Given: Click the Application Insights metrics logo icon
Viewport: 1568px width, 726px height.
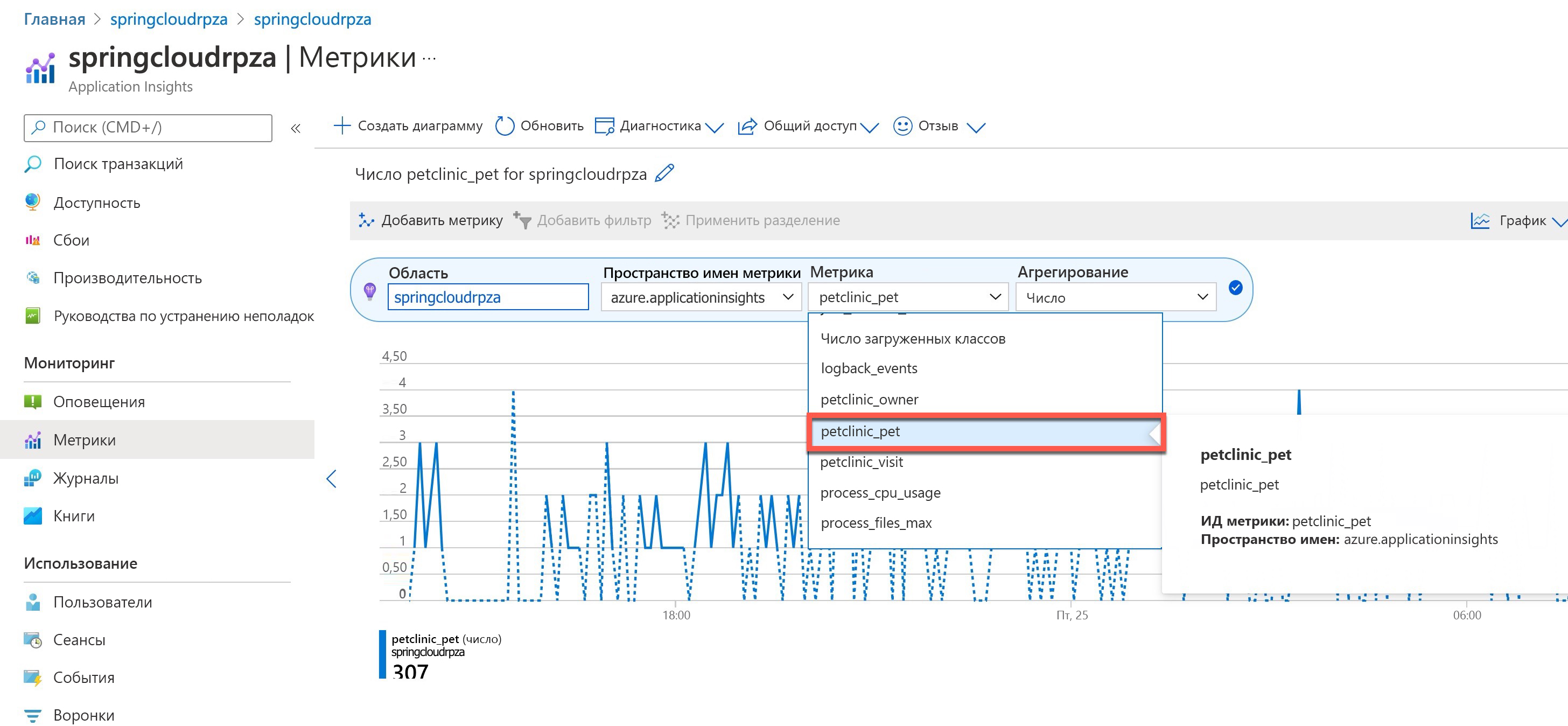Looking at the screenshot, I should point(40,68).
